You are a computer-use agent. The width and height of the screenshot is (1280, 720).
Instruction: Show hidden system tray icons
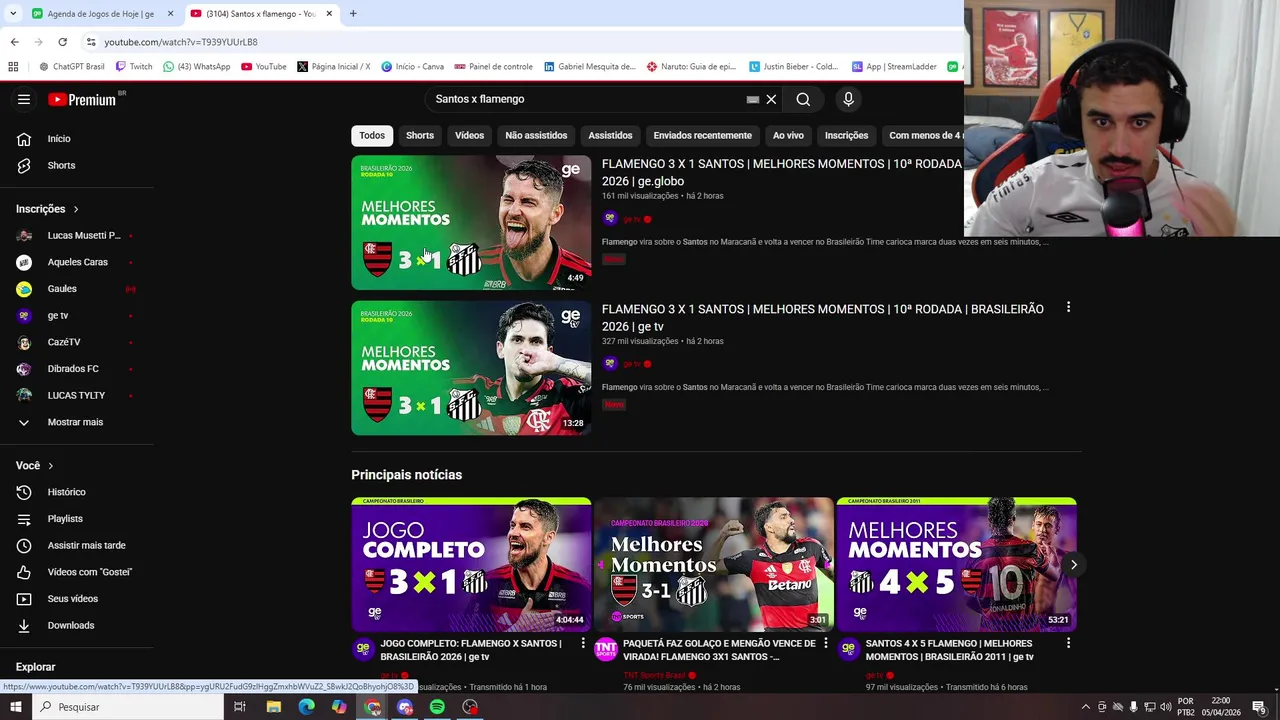[x=1086, y=707]
